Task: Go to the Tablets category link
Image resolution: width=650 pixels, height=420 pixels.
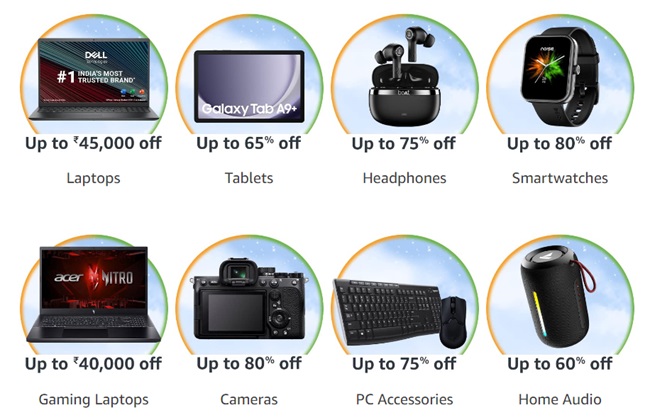Action: point(249,178)
